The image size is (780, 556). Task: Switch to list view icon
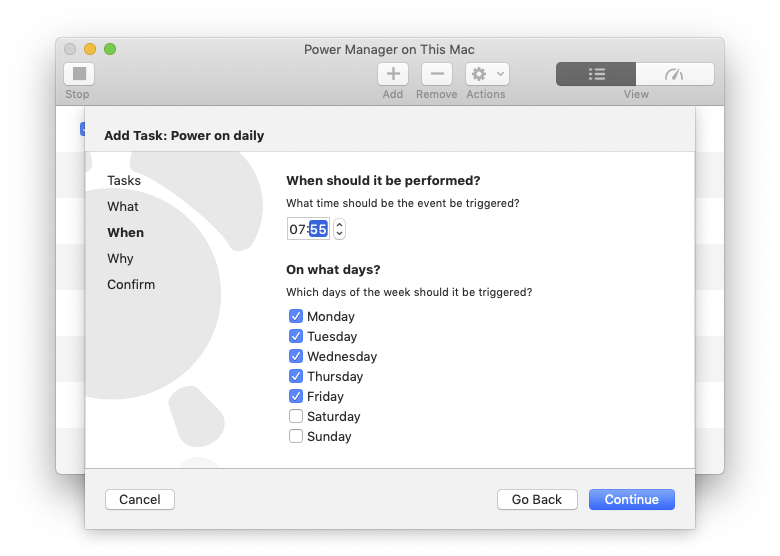pos(596,74)
